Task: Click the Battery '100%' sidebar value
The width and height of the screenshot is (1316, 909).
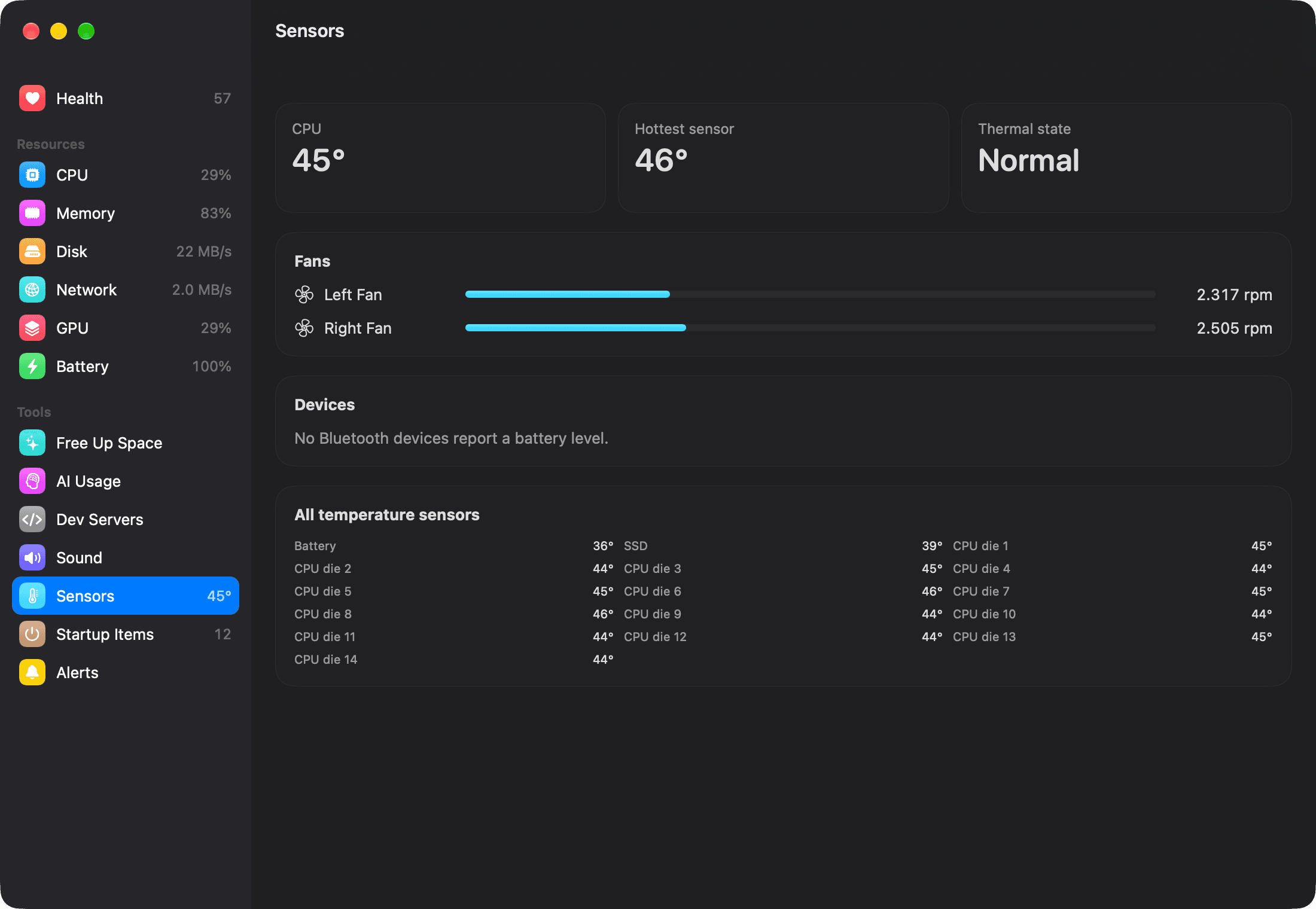Action: point(212,367)
